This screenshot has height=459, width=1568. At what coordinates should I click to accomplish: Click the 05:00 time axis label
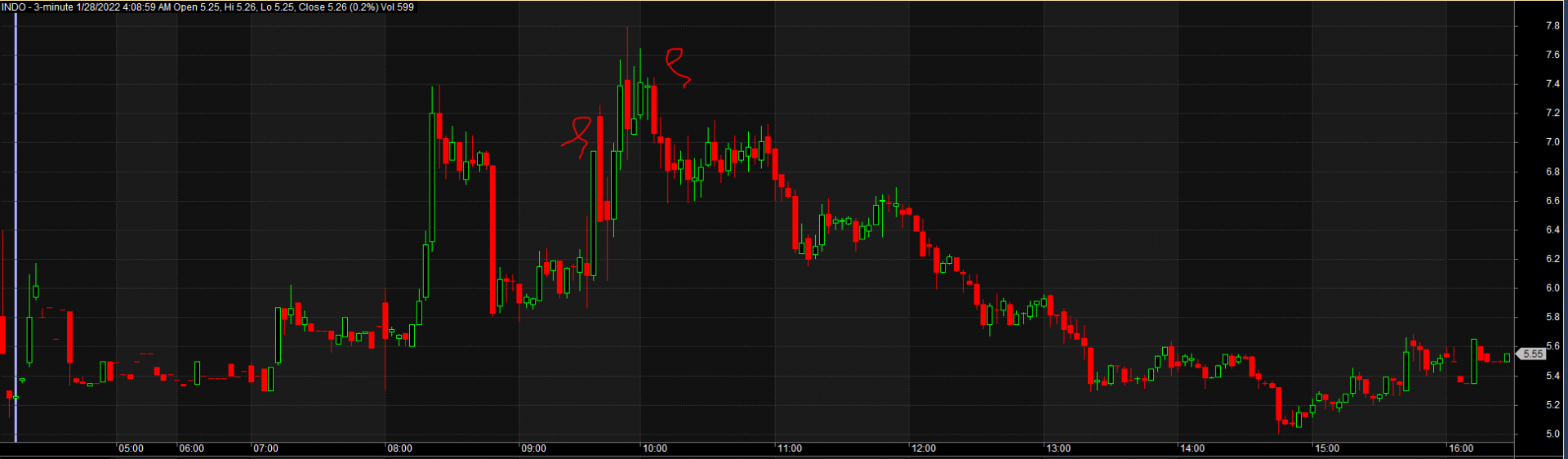point(131,448)
